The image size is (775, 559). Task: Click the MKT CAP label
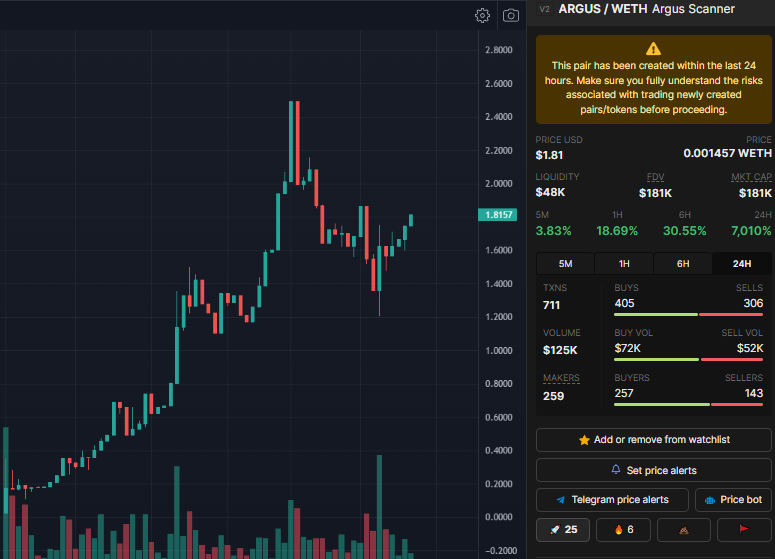click(751, 177)
